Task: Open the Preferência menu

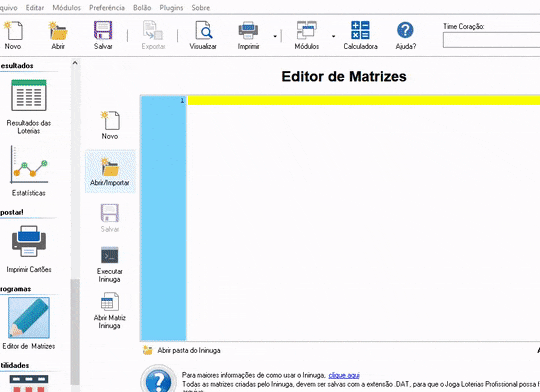Action: [x=107, y=8]
